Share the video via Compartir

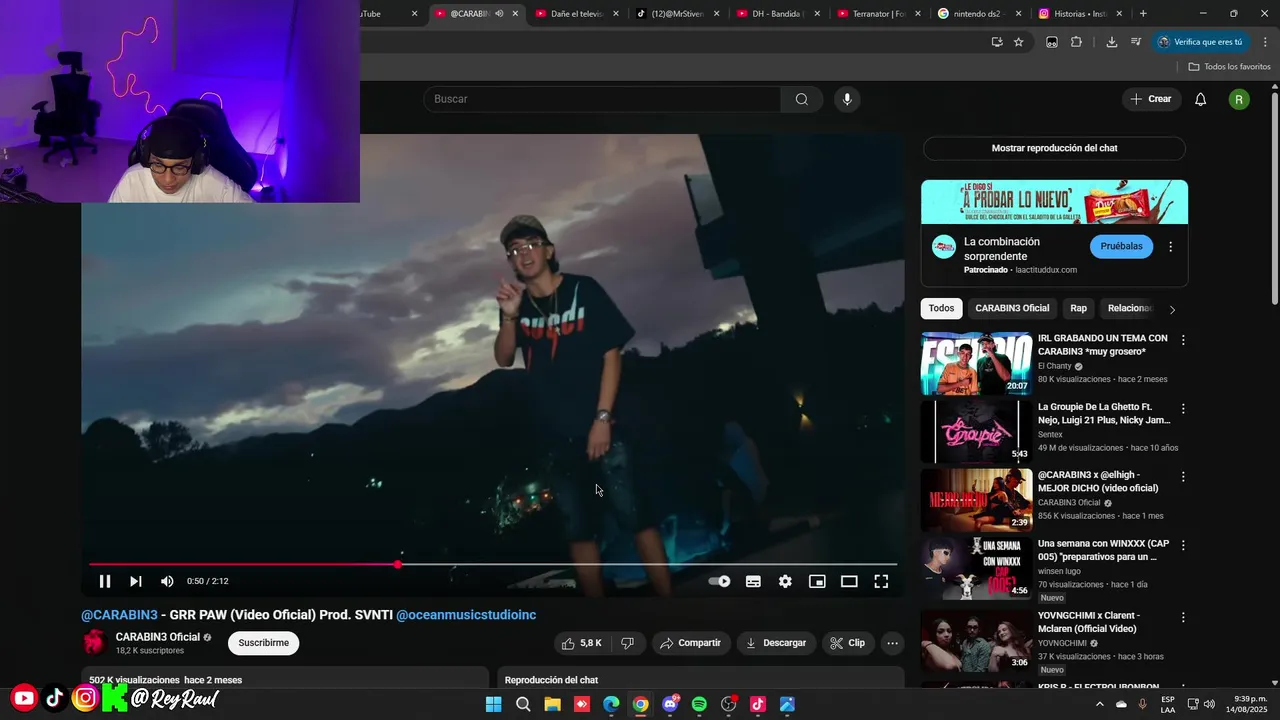tap(690, 643)
